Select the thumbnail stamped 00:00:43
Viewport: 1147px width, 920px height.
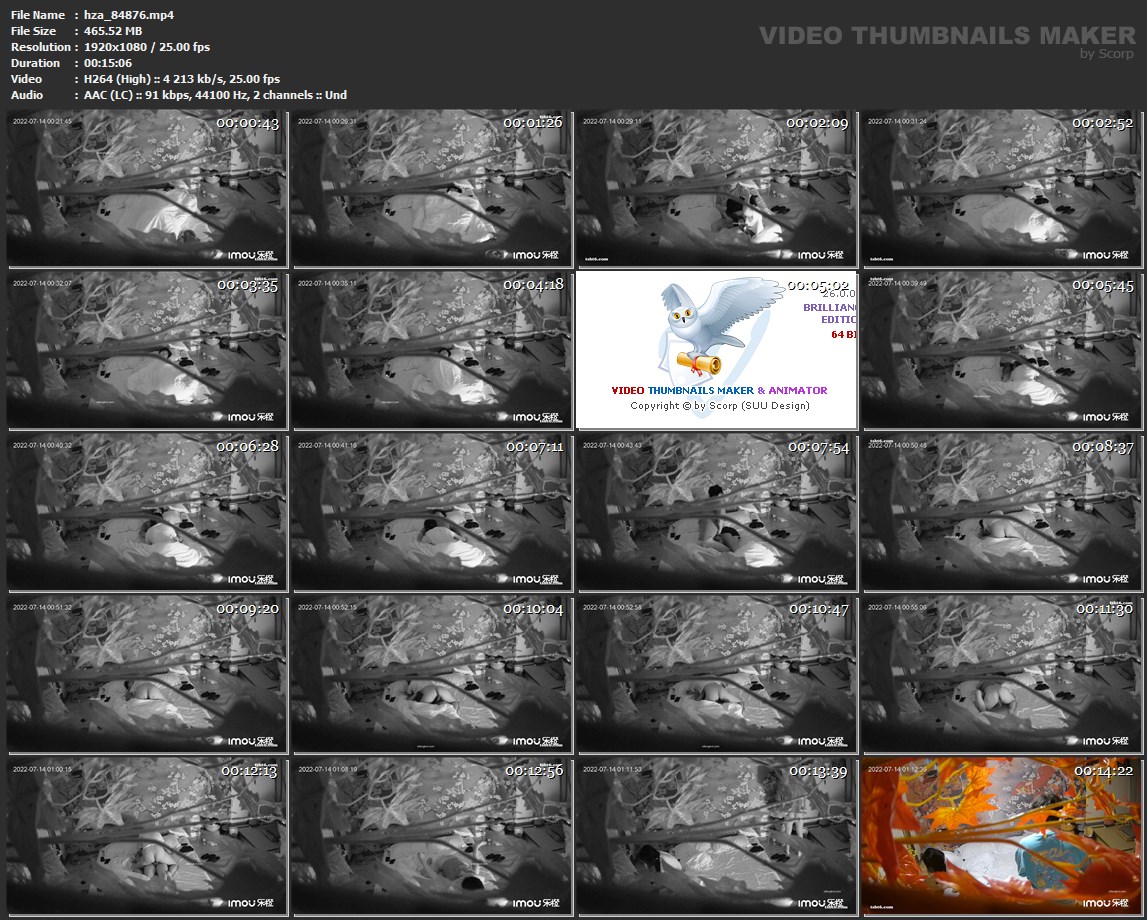click(147, 188)
